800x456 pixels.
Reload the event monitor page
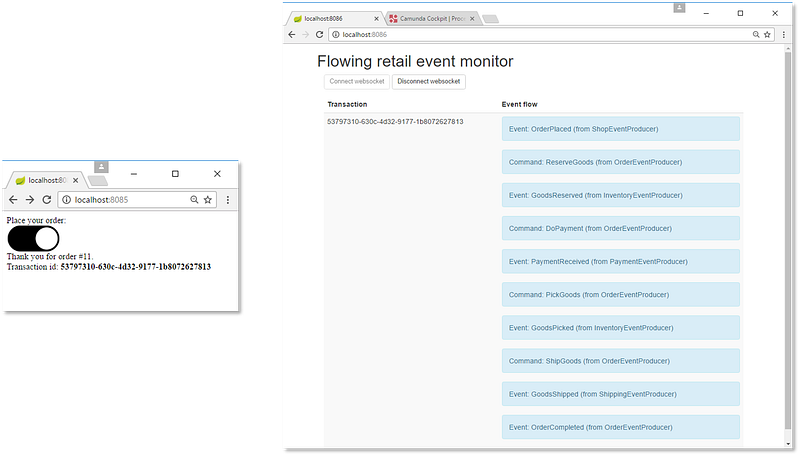pos(318,34)
